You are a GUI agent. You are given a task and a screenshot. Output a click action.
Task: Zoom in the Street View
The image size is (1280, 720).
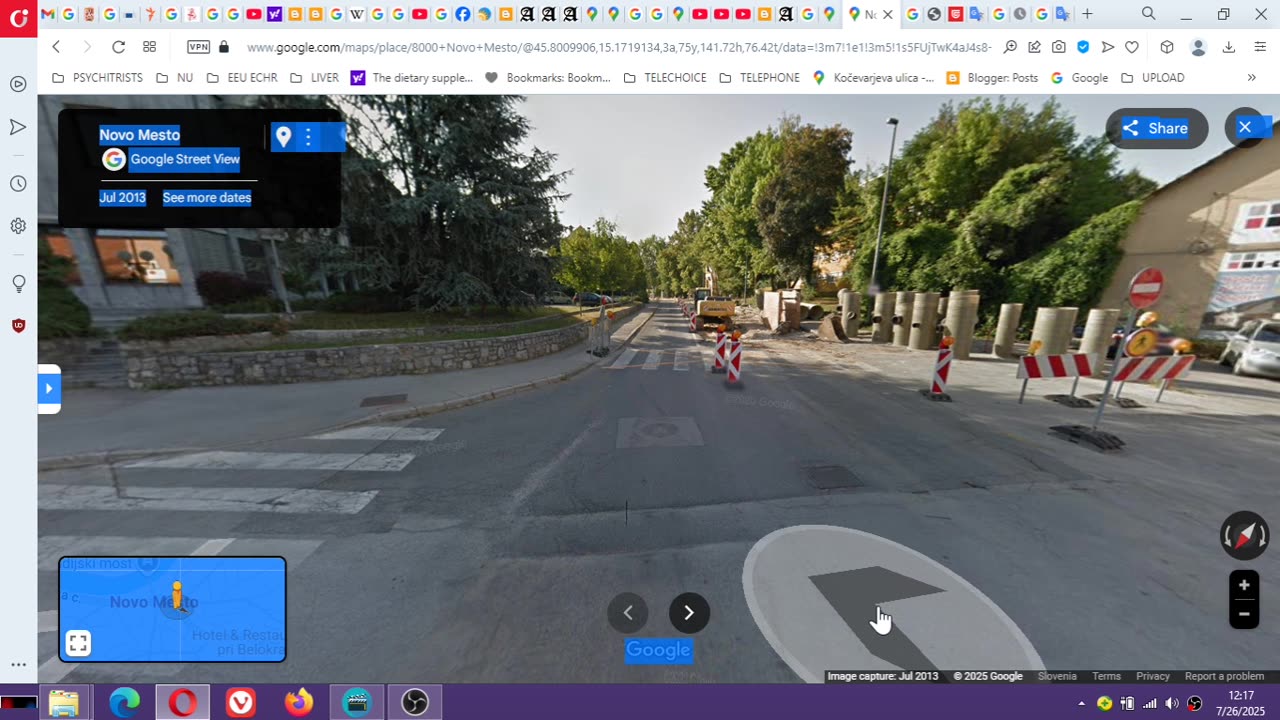pyautogui.click(x=1244, y=585)
